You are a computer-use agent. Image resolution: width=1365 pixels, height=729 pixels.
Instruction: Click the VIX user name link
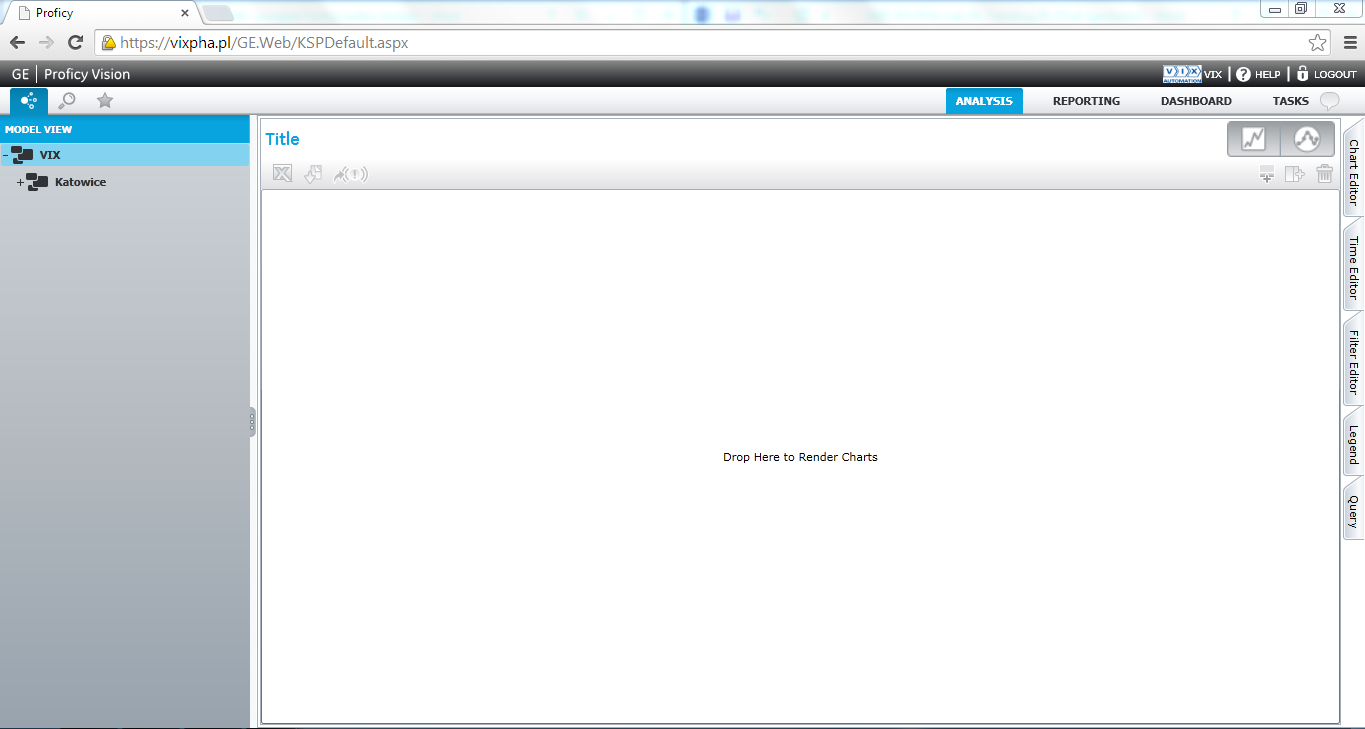click(x=1213, y=74)
